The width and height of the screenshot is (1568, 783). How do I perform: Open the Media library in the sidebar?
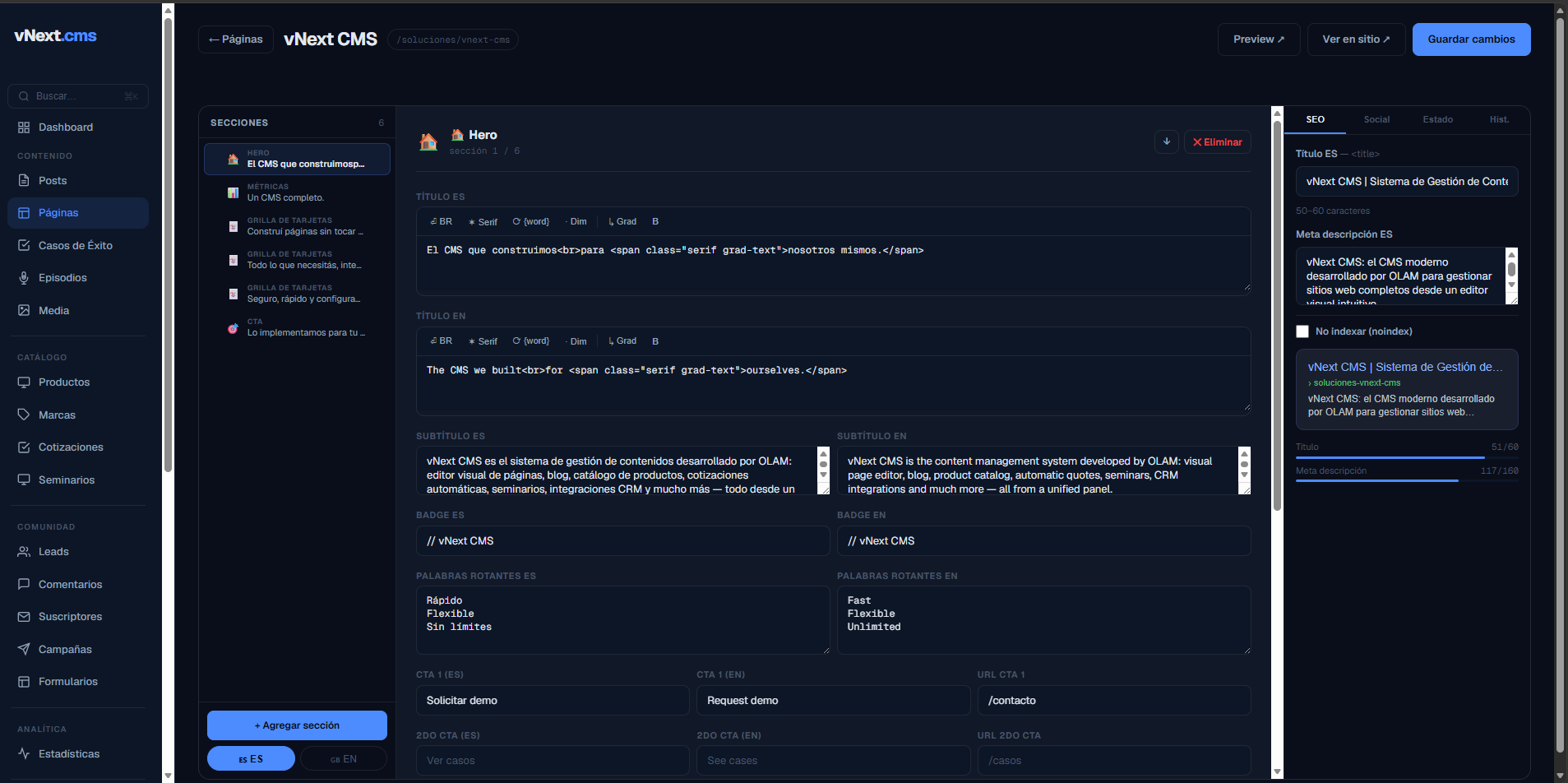(78, 311)
